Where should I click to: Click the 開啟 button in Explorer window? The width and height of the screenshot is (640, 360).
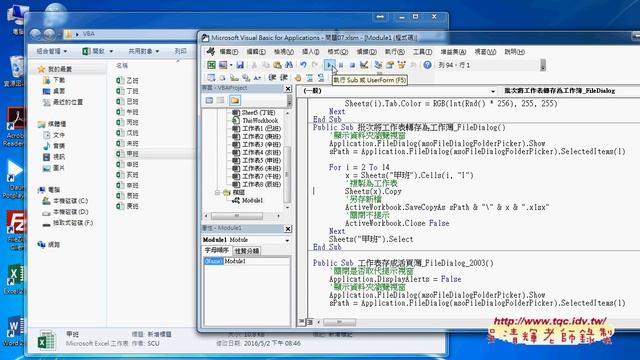pos(94,51)
